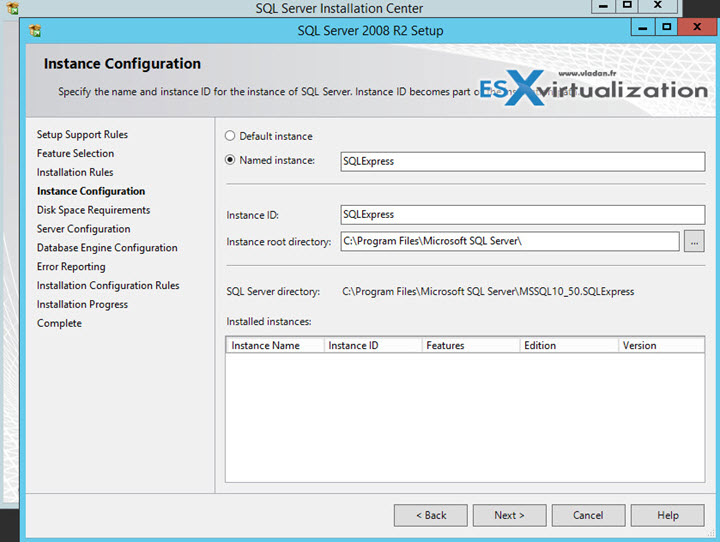
Task: Click the Edition column header
Action: (569, 345)
